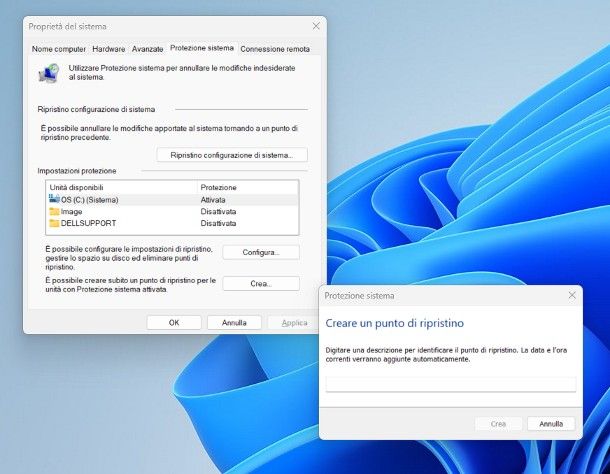
Task: Open the Configura settings button
Action: tap(261, 252)
